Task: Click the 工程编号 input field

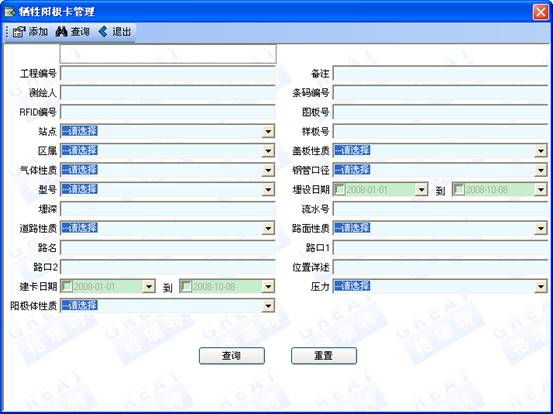Action: (168, 73)
